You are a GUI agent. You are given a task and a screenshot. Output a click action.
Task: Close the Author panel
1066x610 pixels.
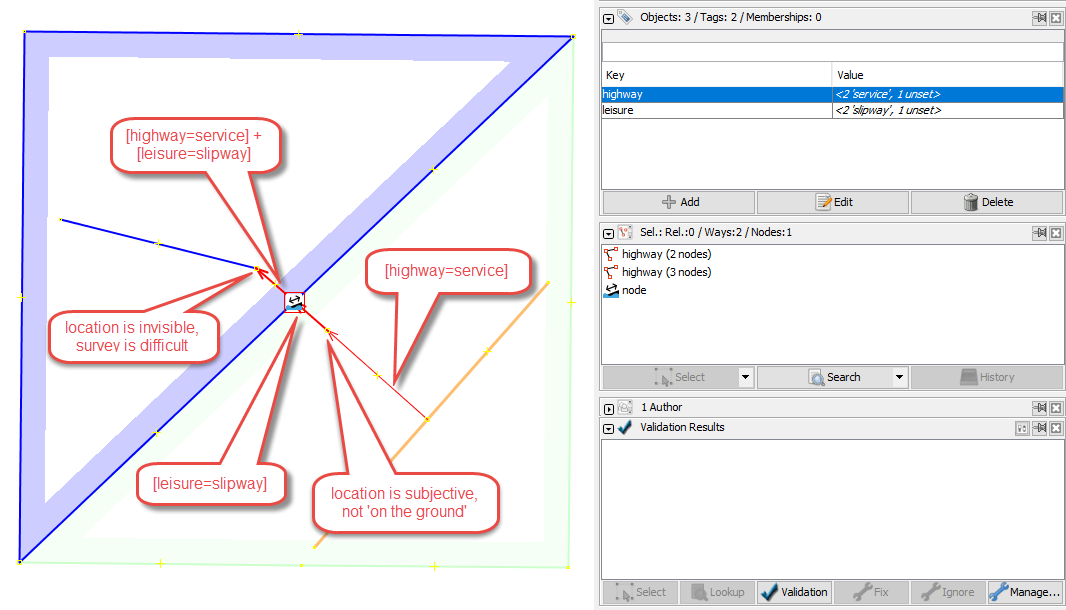(1056, 408)
